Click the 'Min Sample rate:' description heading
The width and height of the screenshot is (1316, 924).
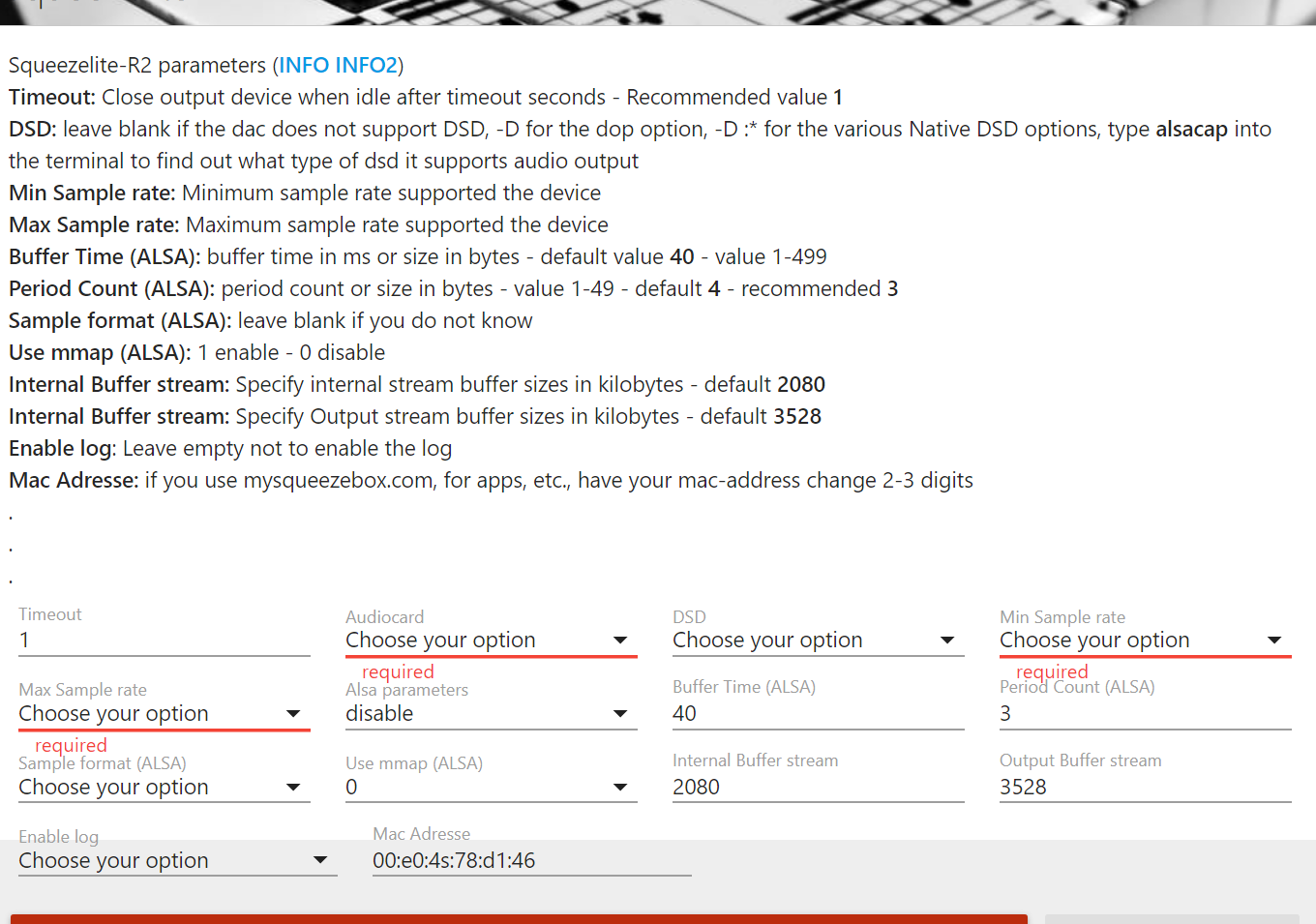(93, 193)
